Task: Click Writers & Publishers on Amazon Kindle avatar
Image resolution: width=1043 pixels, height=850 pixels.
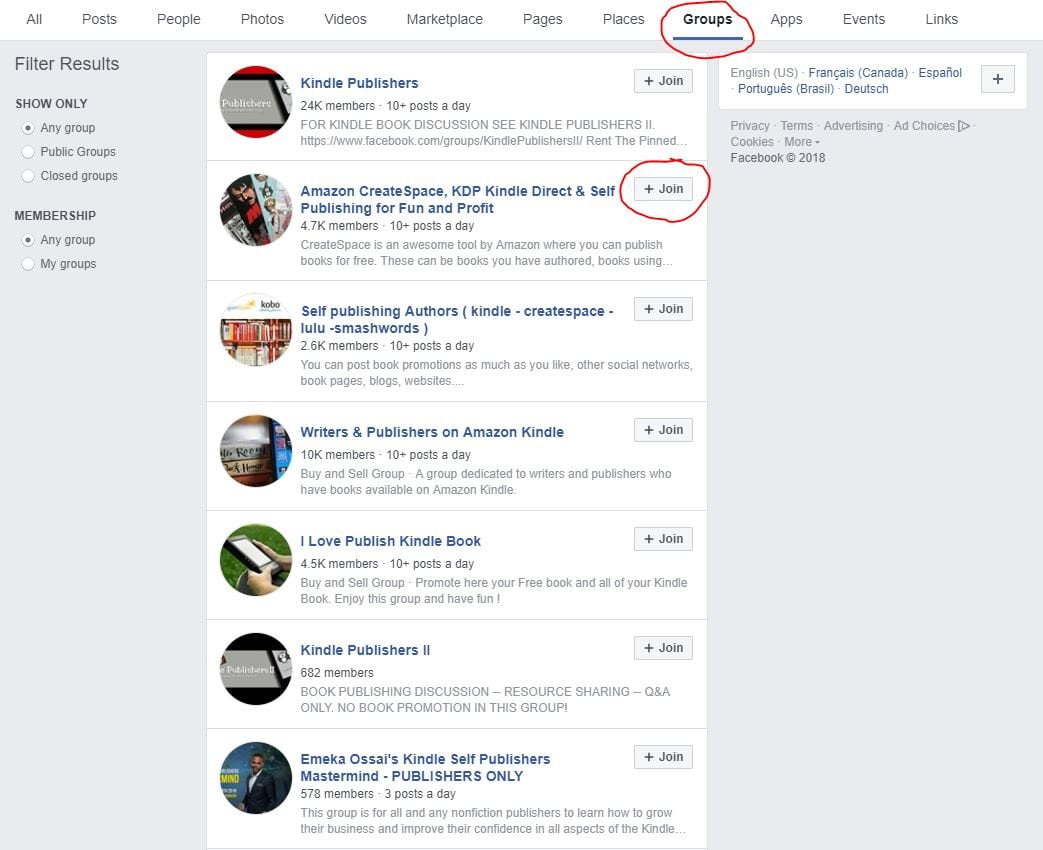Action: click(255, 451)
